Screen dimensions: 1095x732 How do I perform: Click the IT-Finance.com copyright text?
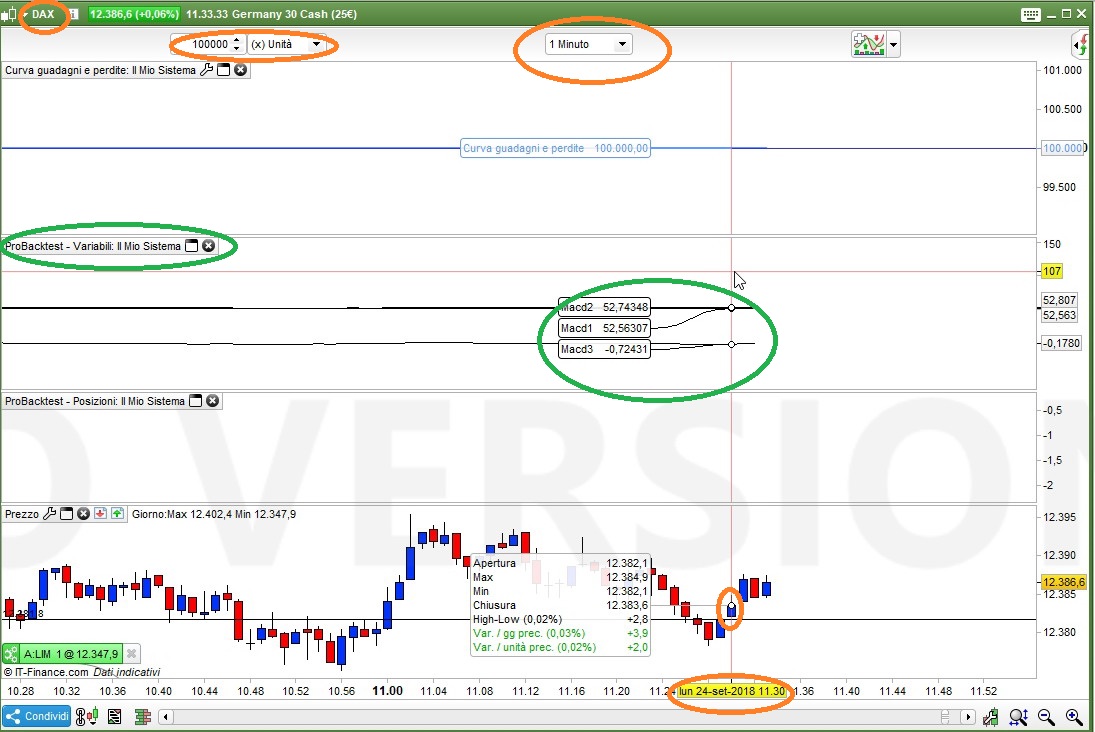click(x=46, y=672)
